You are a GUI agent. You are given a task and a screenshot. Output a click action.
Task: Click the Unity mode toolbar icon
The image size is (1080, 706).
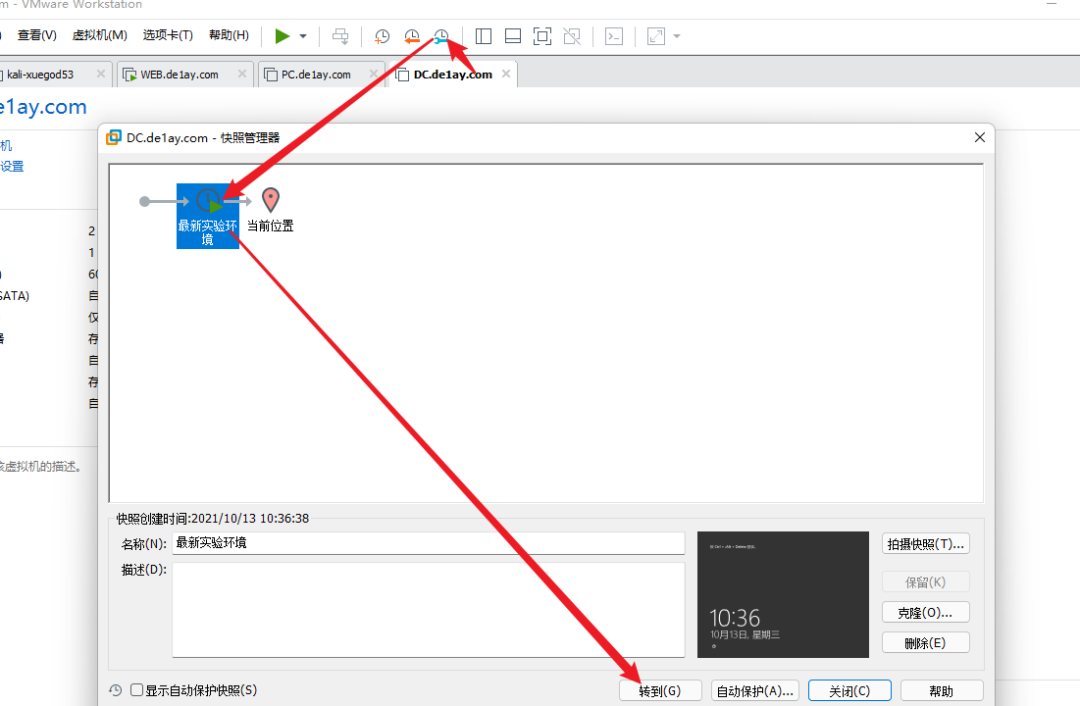572,36
